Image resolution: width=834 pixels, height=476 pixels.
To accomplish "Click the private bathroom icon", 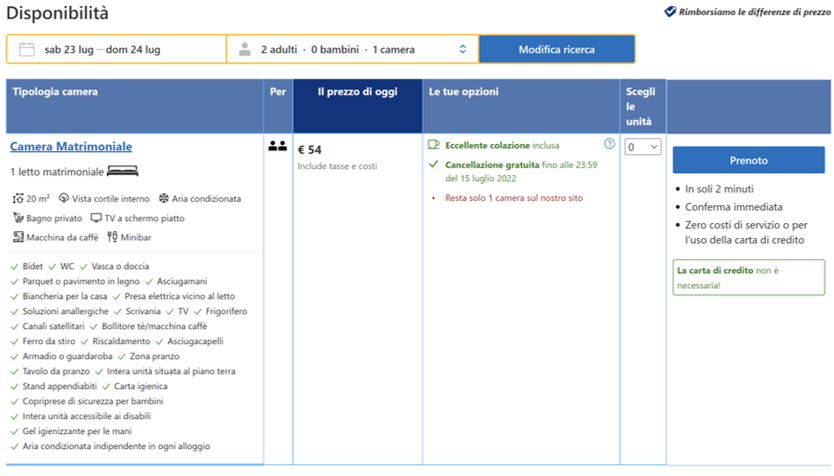I will tap(18, 217).
